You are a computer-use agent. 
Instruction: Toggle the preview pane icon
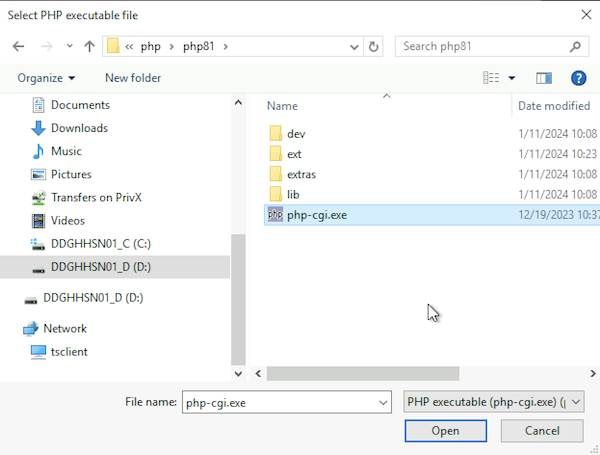544,78
